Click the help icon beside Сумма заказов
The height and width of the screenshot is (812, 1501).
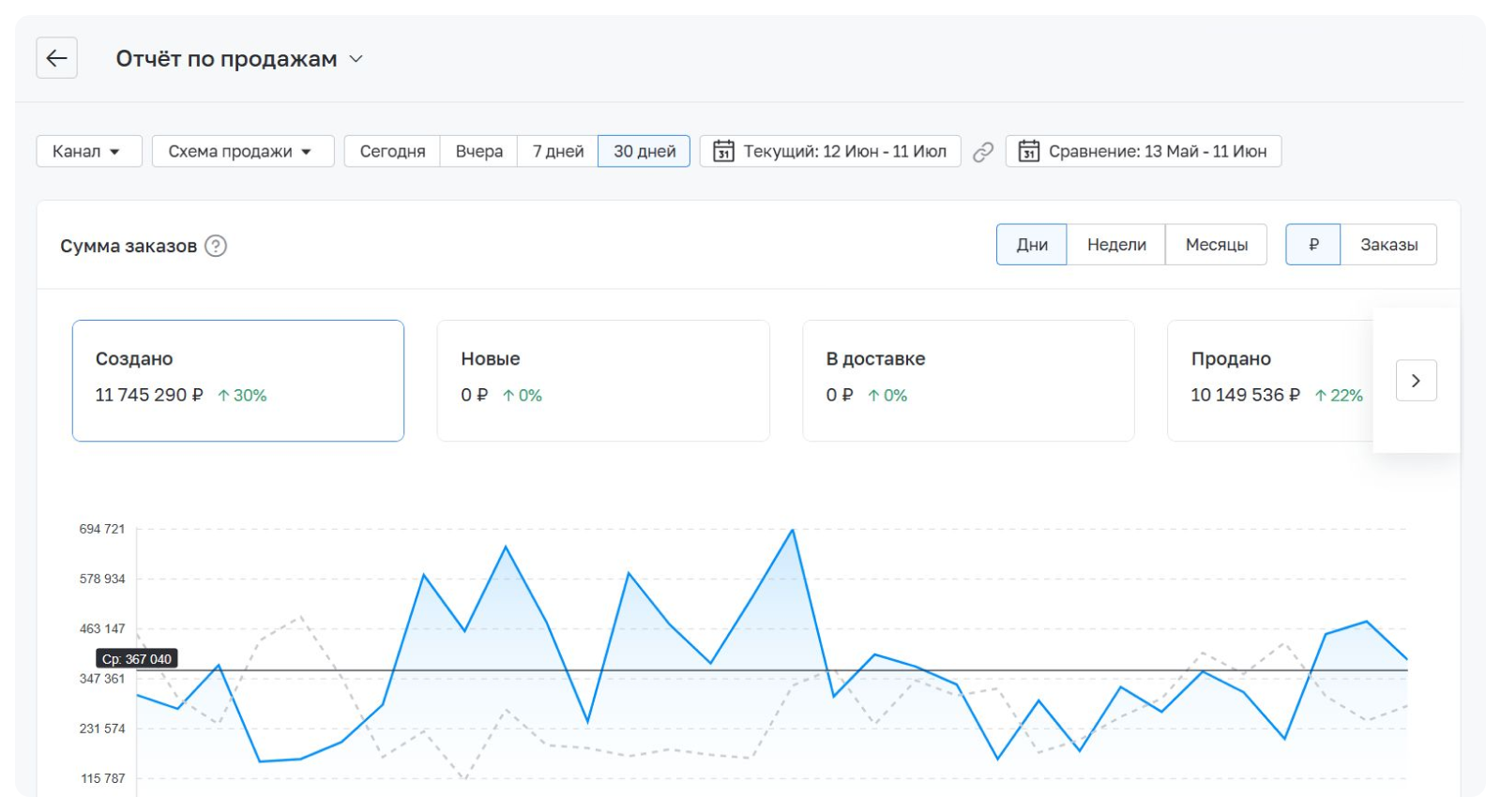[216, 246]
